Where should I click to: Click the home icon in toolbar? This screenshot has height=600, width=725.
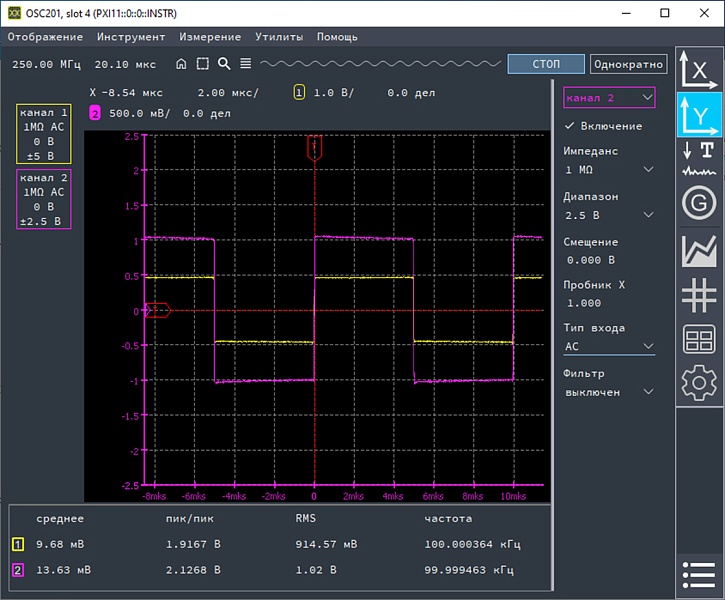tap(181, 64)
